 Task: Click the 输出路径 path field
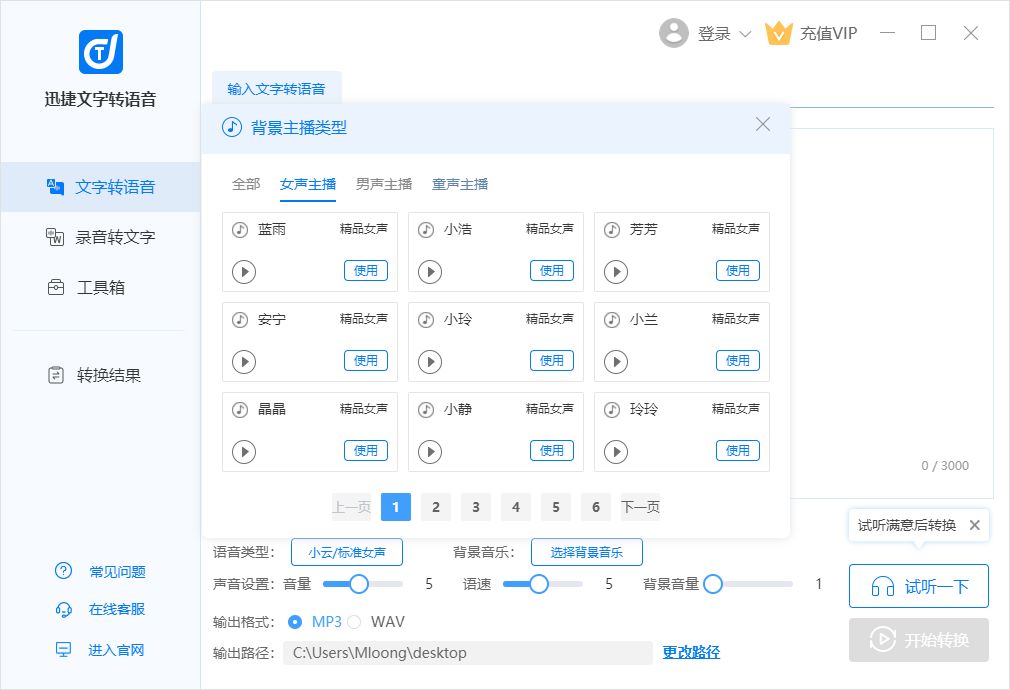click(468, 653)
